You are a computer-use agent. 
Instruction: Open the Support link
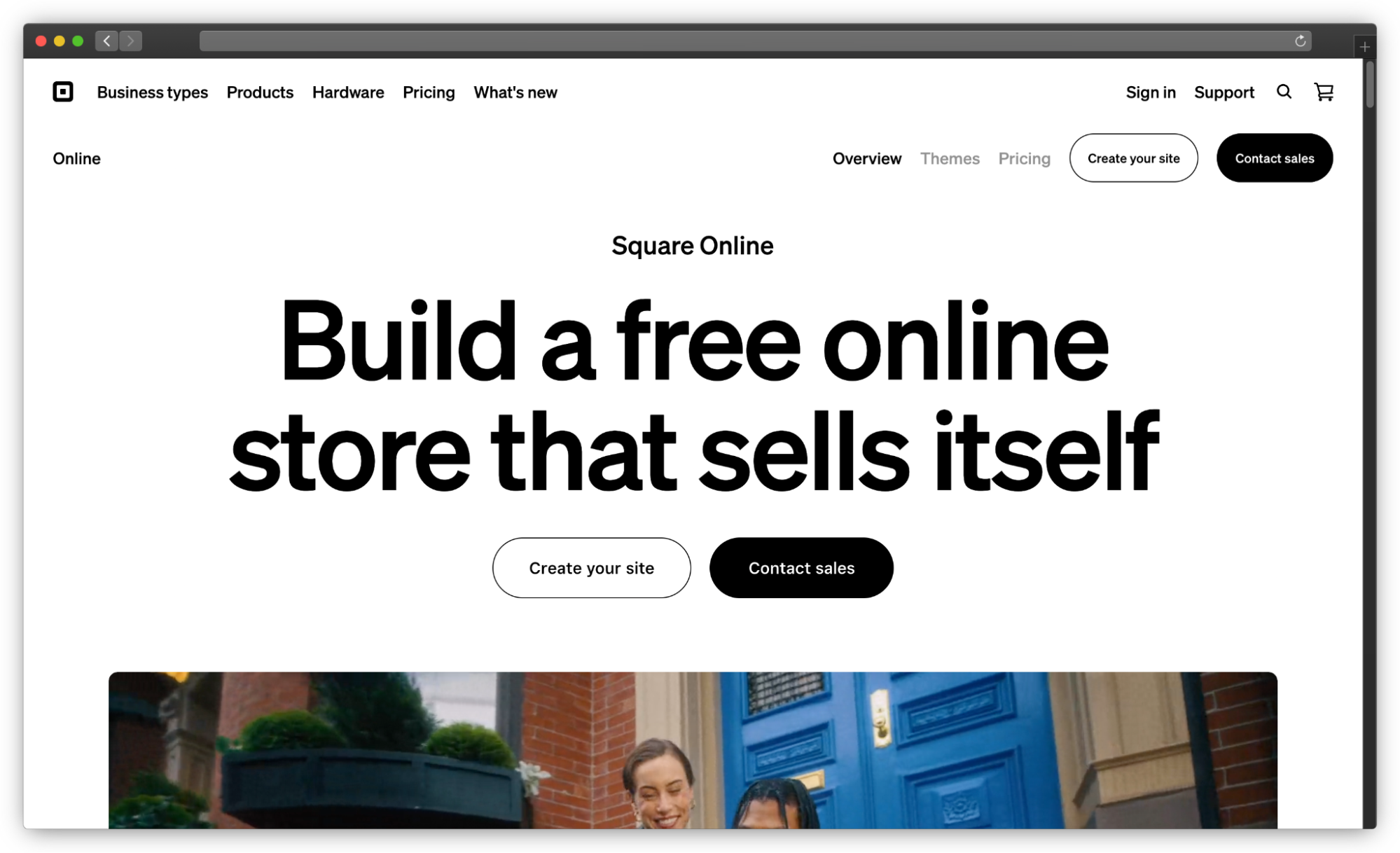1224,92
